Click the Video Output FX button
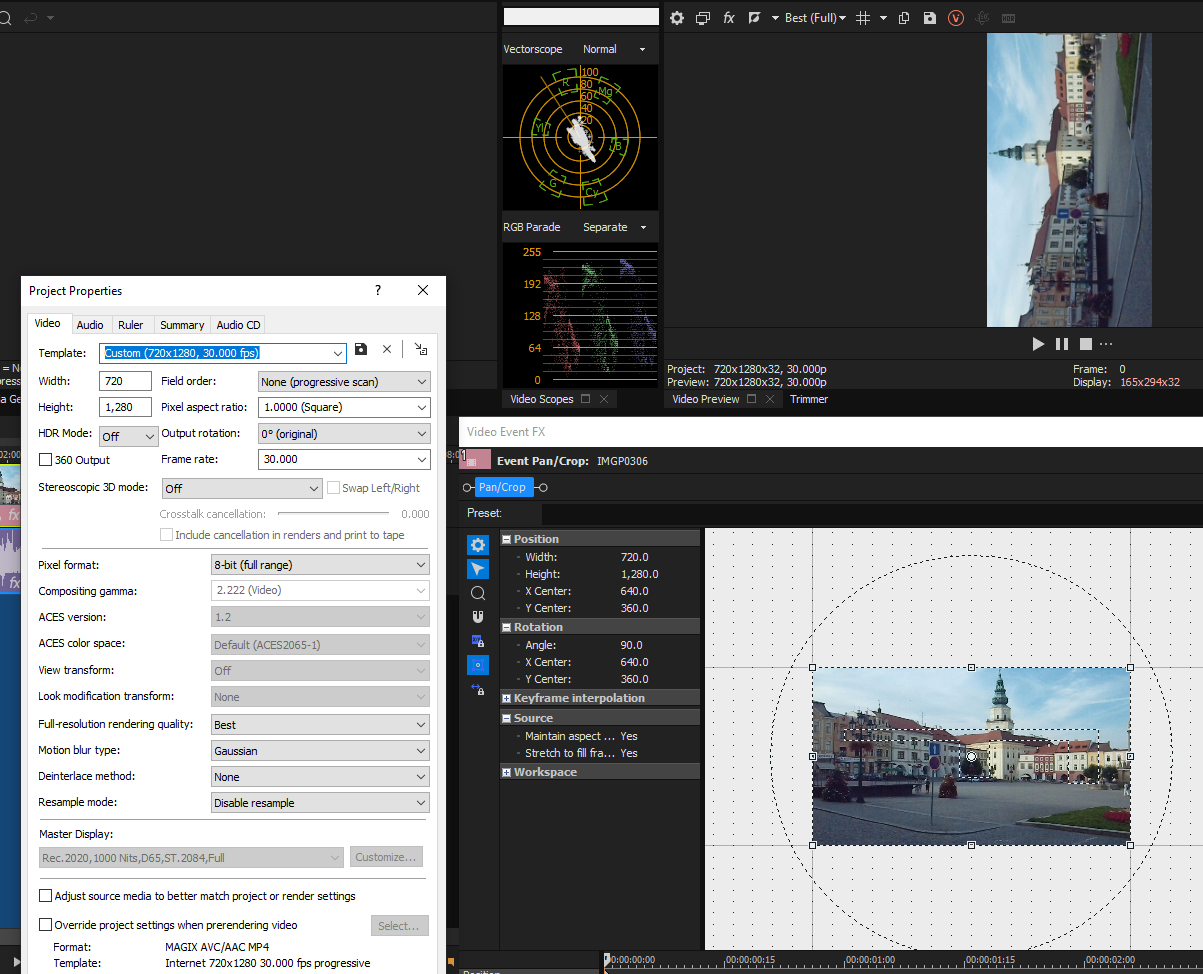Screen dimensions: 1203x974 tap(729, 18)
